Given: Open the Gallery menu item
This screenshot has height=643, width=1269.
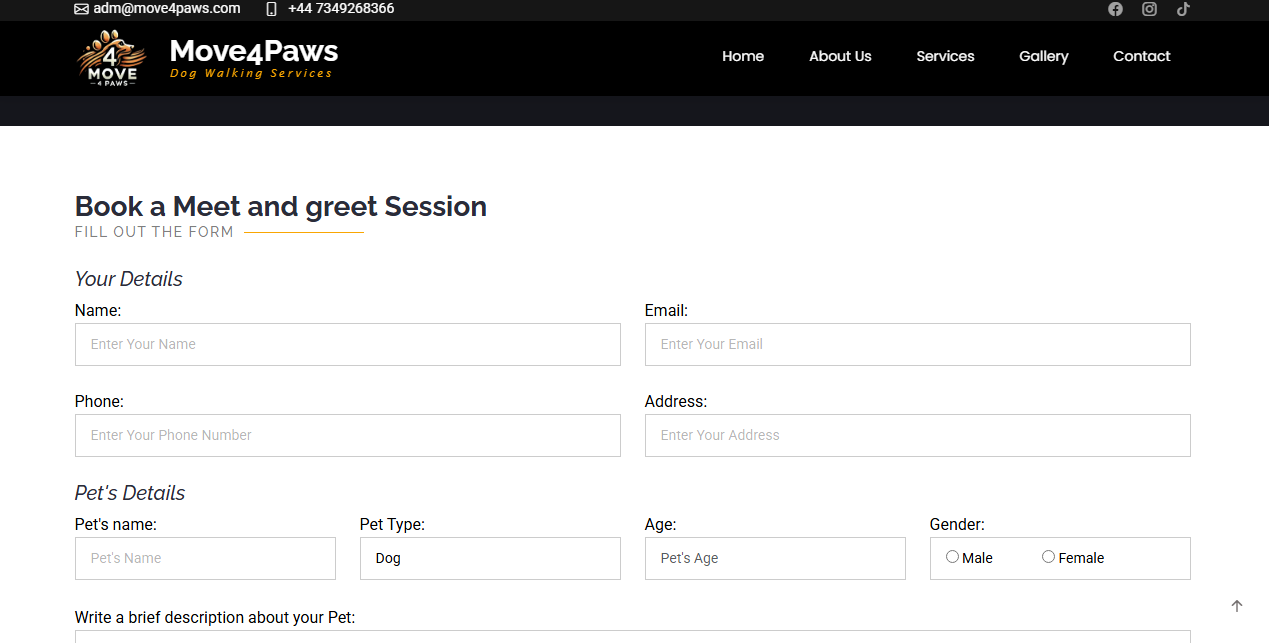Looking at the screenshot, I should click(x=1043, y=56).
